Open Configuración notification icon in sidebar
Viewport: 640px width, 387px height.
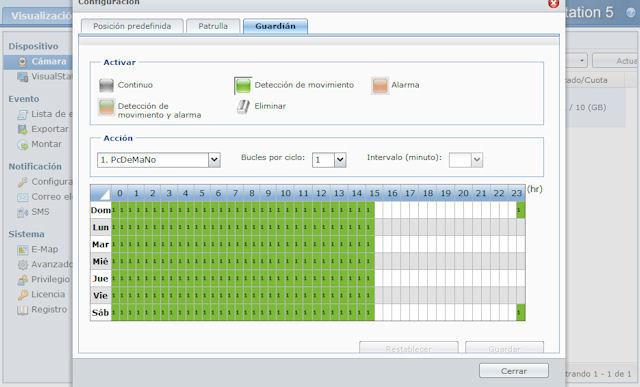click(x=22, y=182)
